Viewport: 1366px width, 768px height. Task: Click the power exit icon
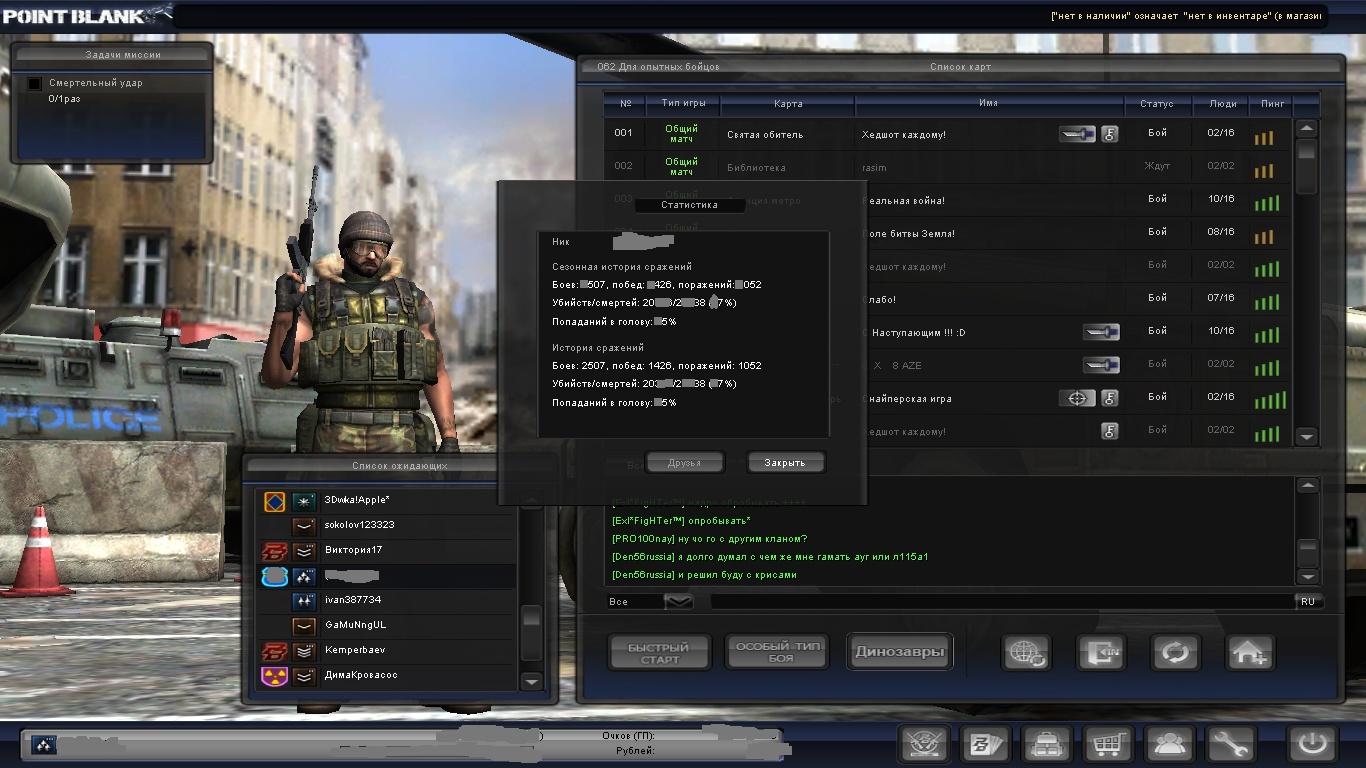[1311, 744]
